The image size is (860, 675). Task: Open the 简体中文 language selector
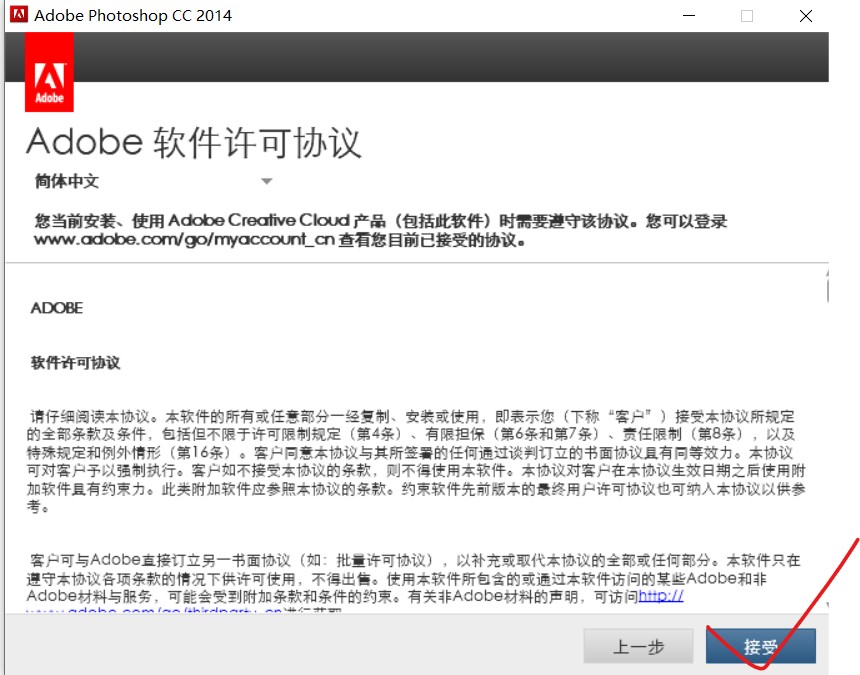click(x=67, y=182)
